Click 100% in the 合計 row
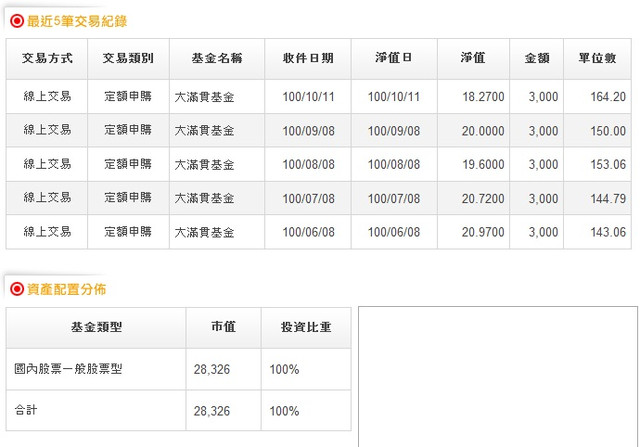Screen dimensions: 640x447 click(x=284, y=411)
